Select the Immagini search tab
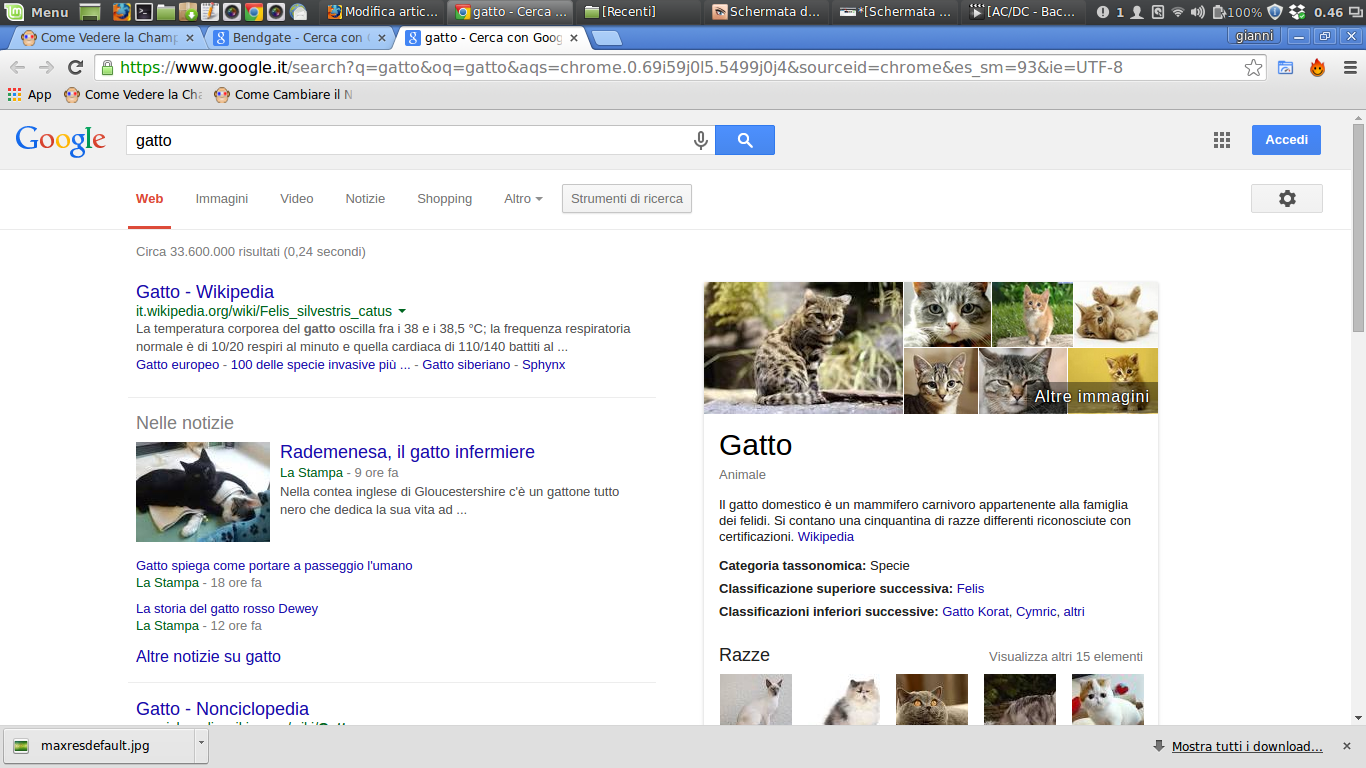 (x=222, y=198)
